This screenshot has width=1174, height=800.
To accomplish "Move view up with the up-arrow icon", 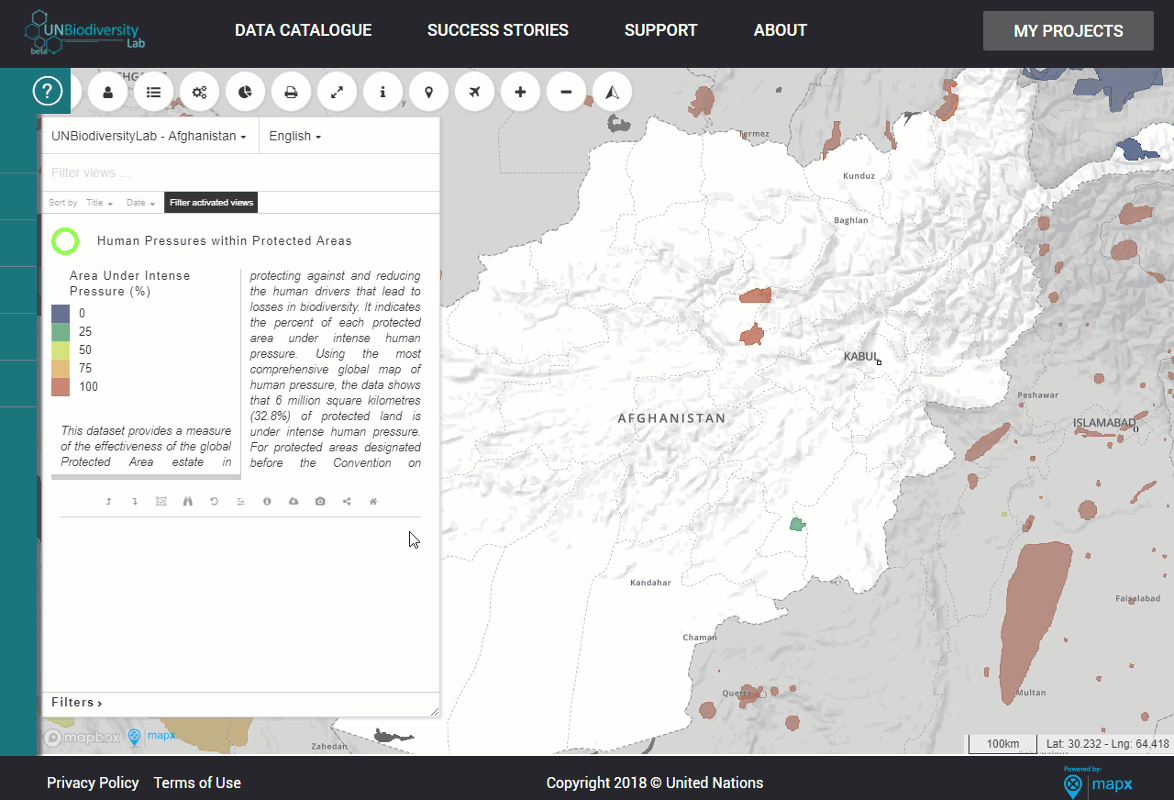I will [x=109, y=501].
